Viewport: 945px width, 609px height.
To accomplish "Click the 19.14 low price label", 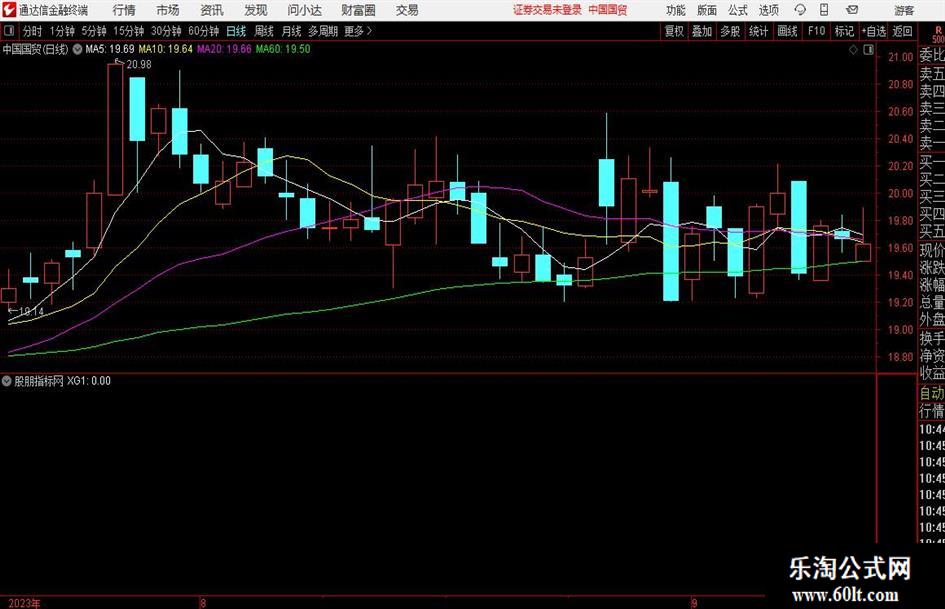I will (31, 311).
